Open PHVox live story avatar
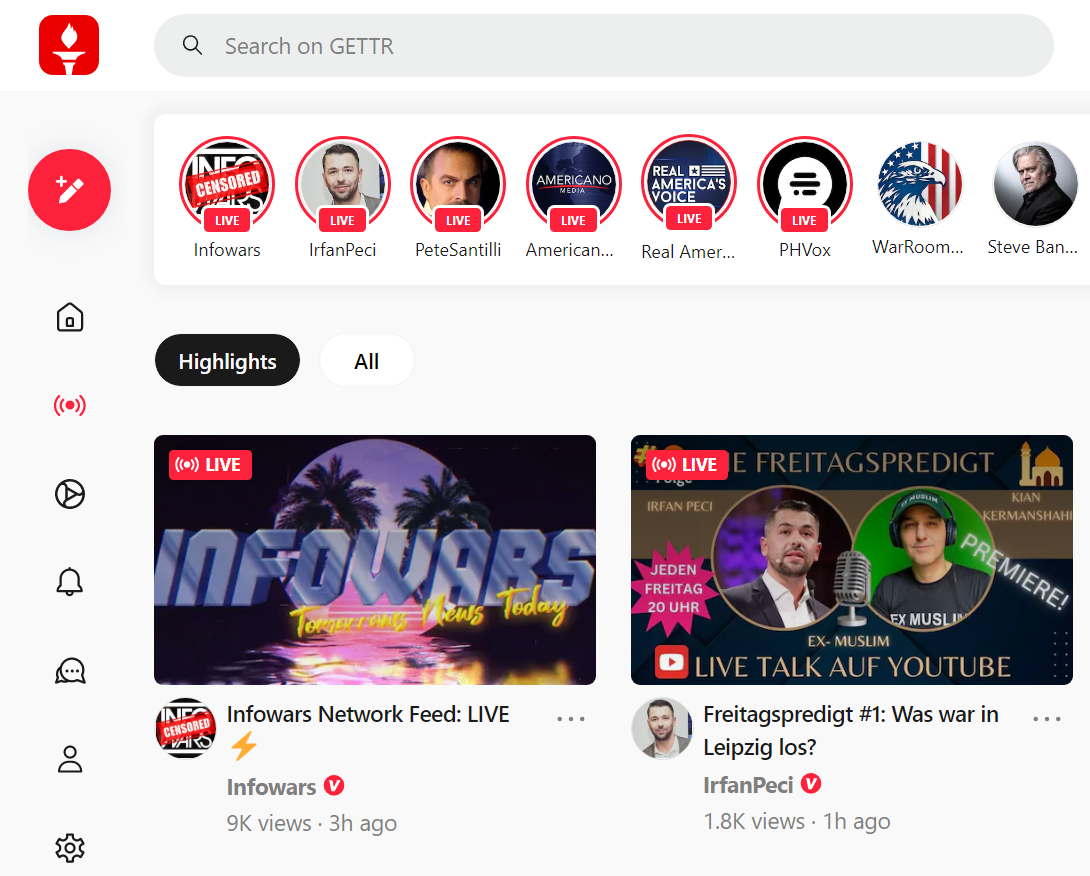 pos(804,184)
